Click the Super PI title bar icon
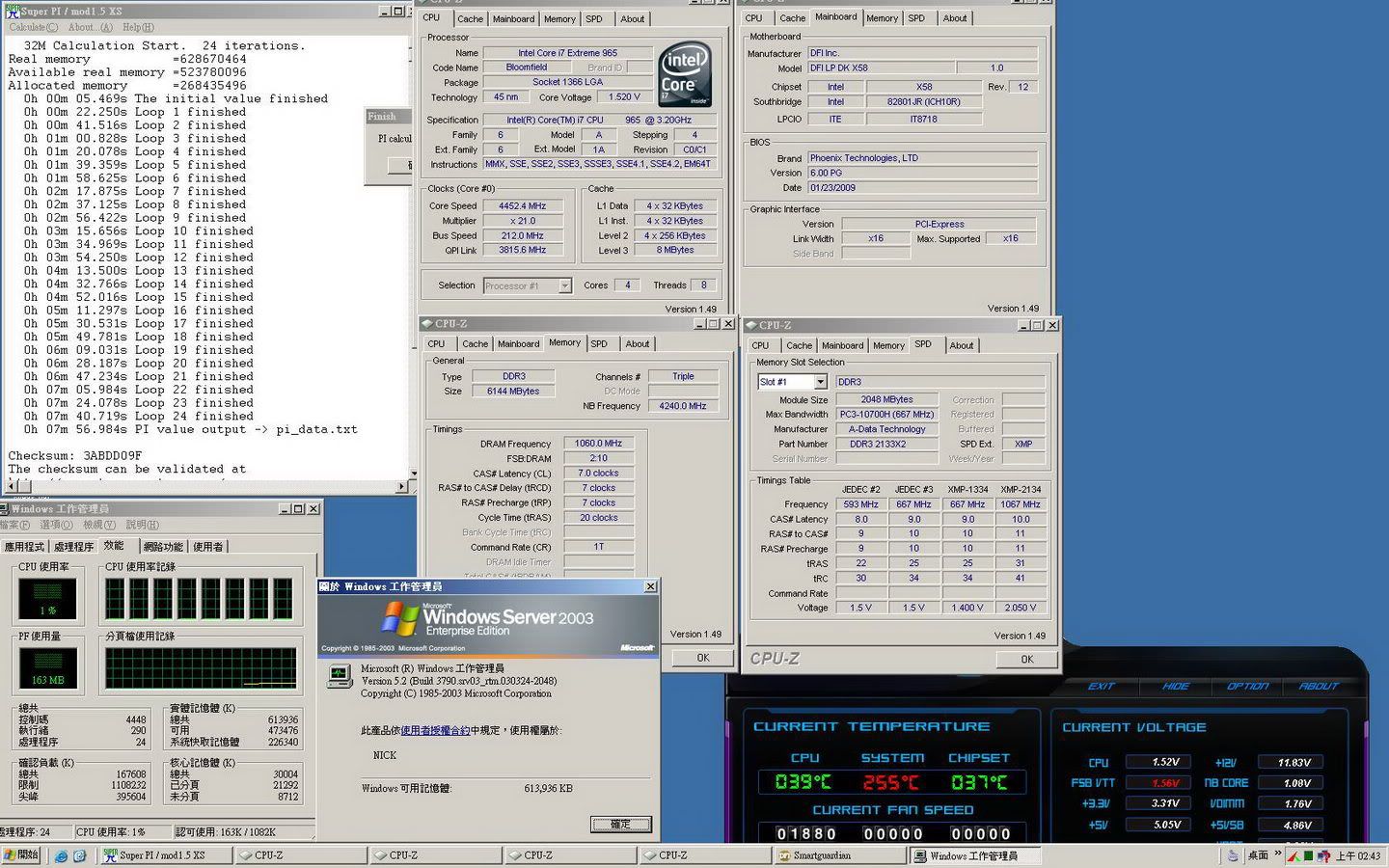1389x868 pixels. [x=13, y=11]
